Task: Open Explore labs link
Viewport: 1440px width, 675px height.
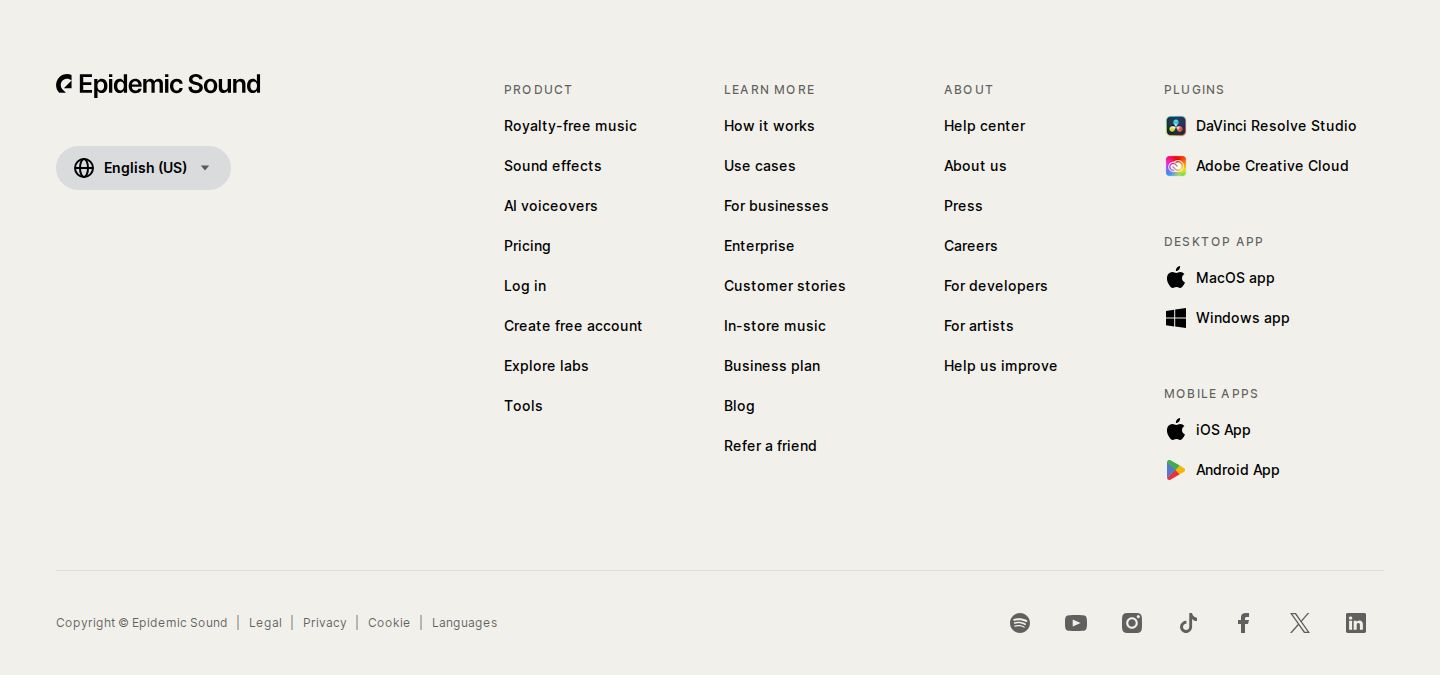Action: point(546,366)
